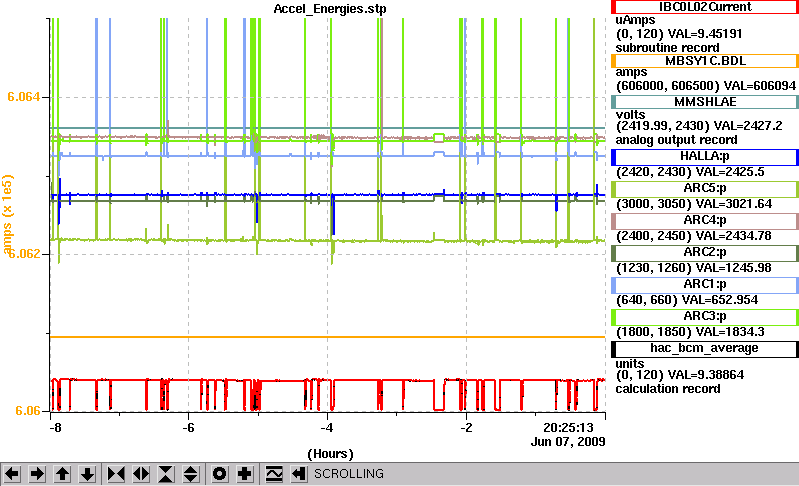799x486 pixels.
Task: Click the -2 hours x-axis tick label
Action: pos(466,428)
